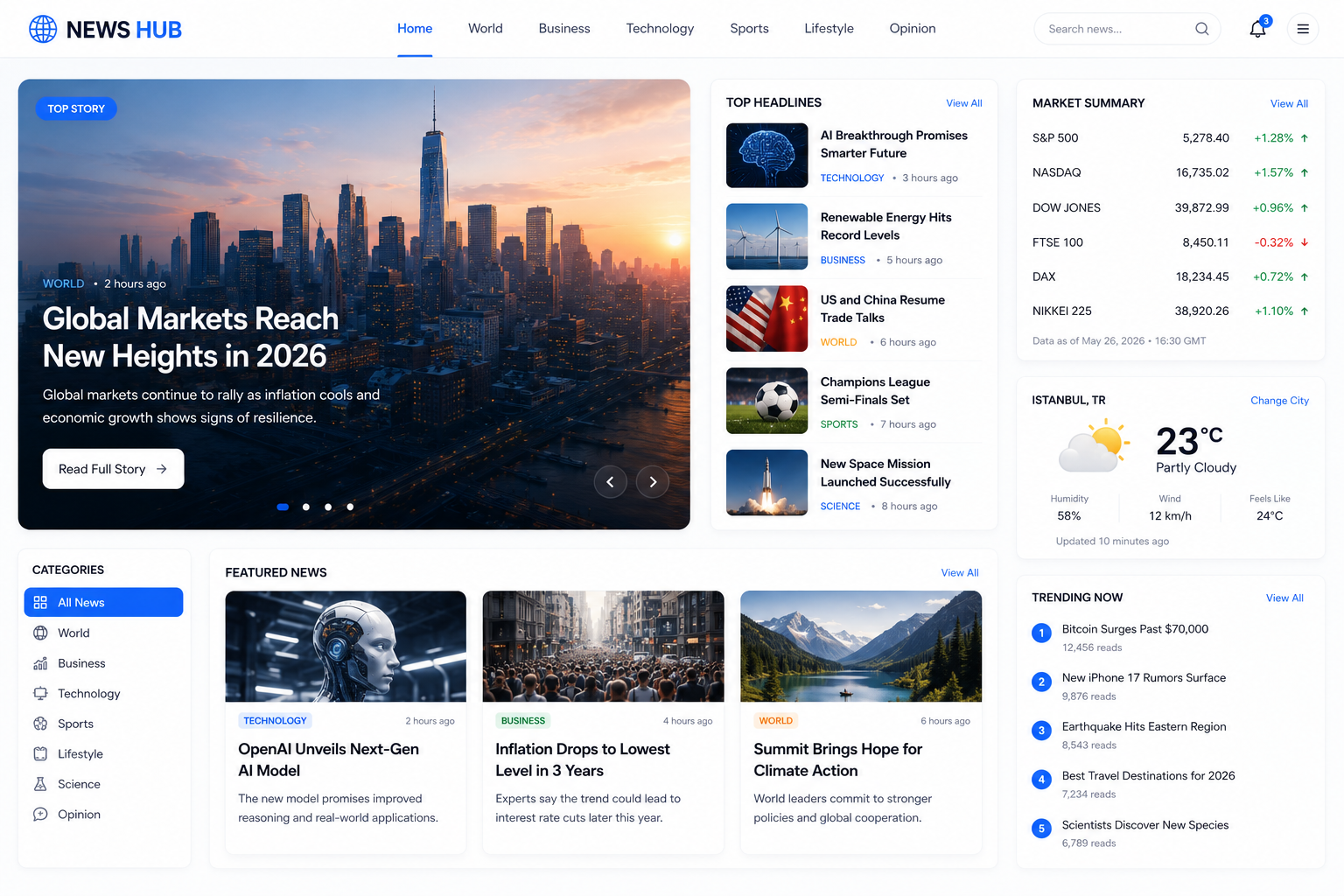Click View All in Featured News
The image size is (1344, 896).
coord(960,573)
